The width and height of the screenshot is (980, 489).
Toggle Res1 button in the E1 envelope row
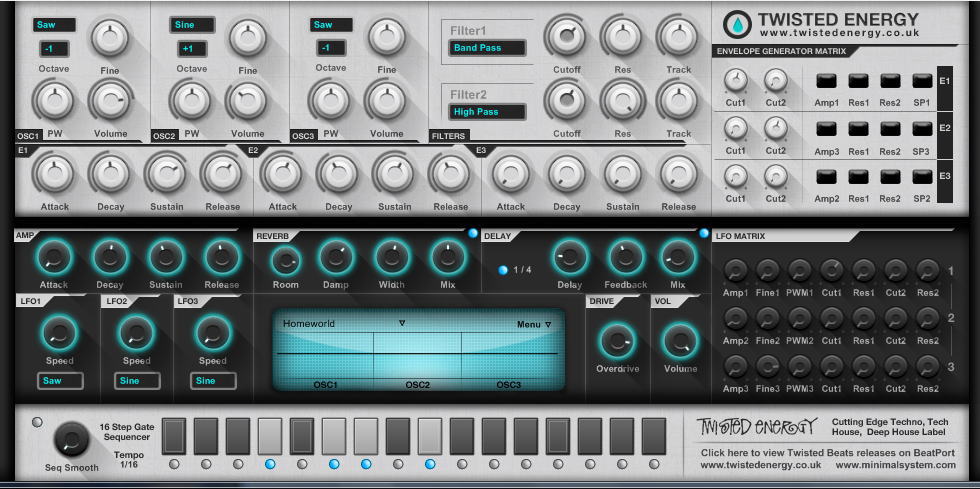pos(858,81)
